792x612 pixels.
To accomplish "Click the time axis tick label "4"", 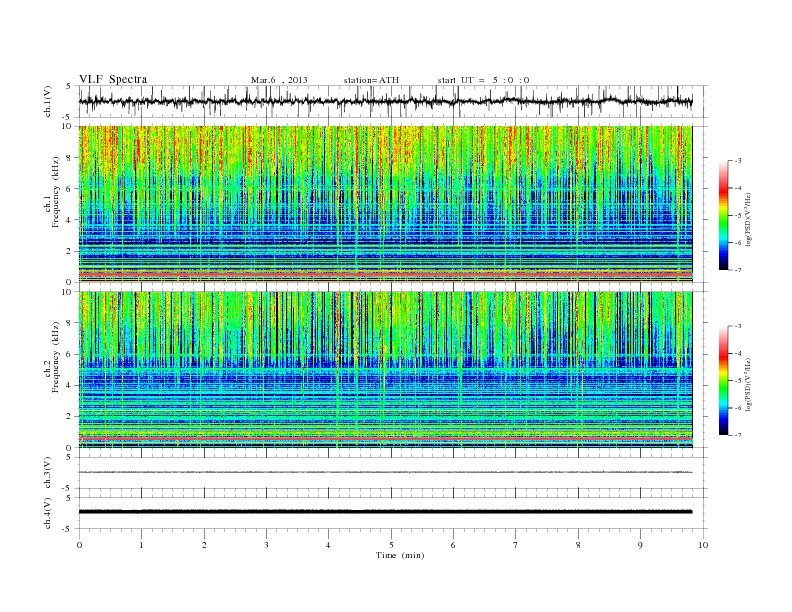I will [328, 545].
